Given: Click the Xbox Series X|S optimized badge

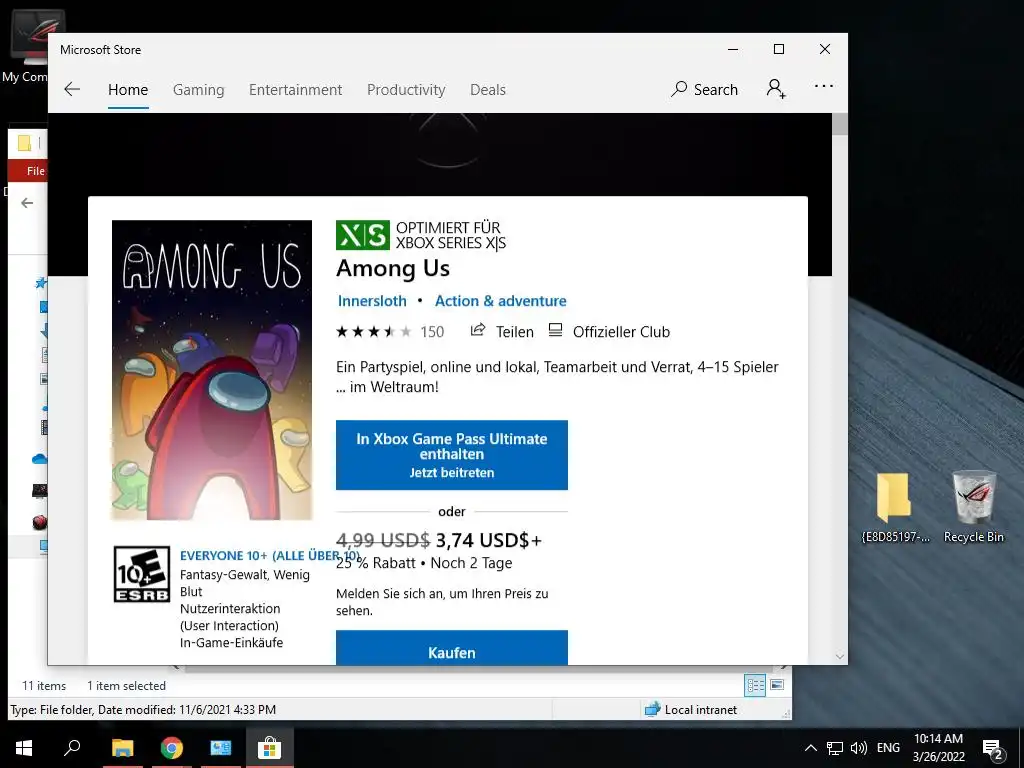Looking at the screenshot, I should coord(421,235).
